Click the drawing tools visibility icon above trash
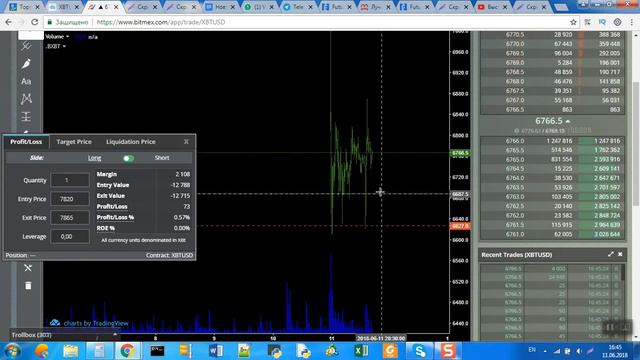The height and width of the screenshot is (360, 640). (x=28, y=268)
